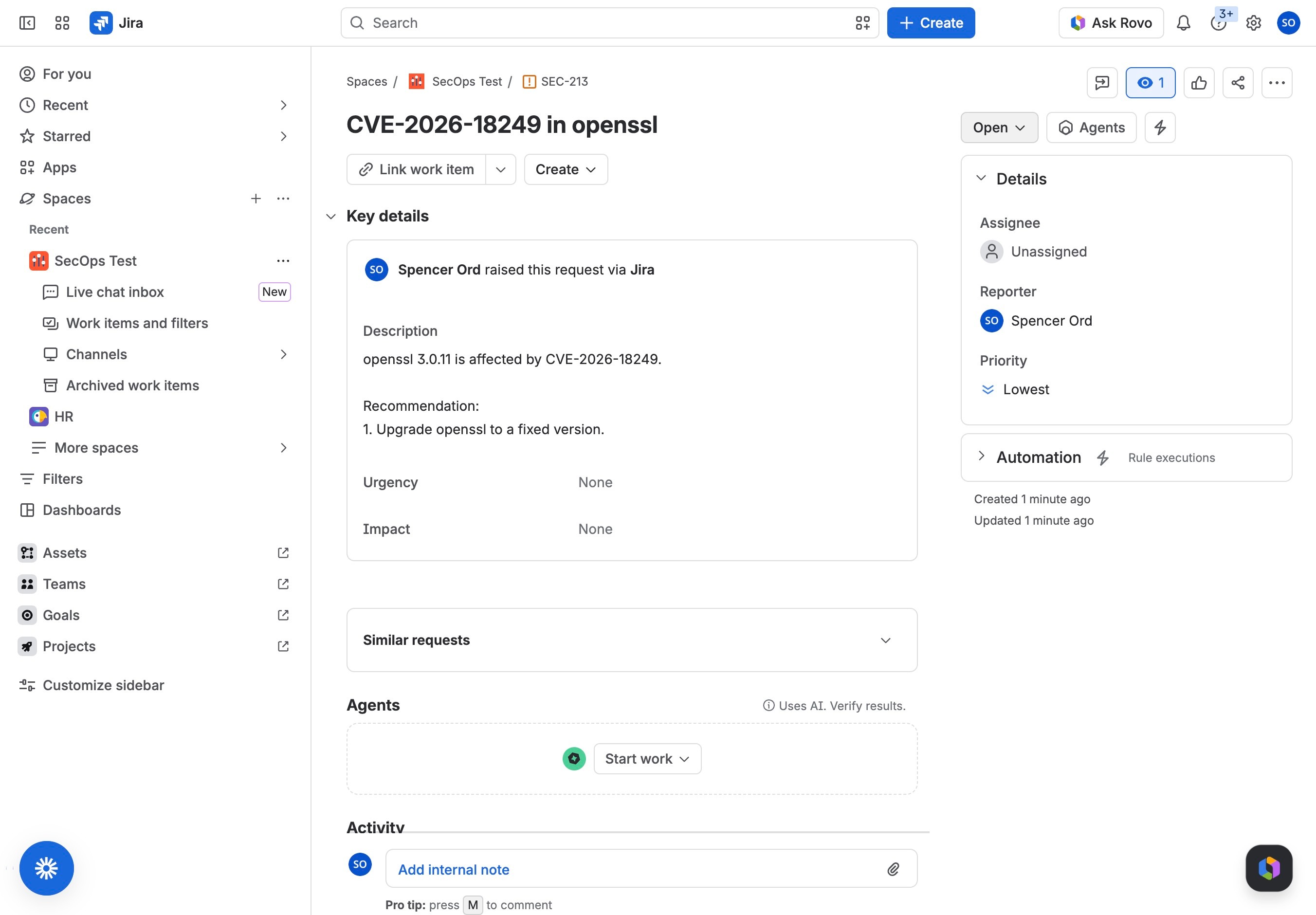The height and width of the screenshot is (915, 1316).
Task: Open For you in sidebar
Action: point(155,74)
